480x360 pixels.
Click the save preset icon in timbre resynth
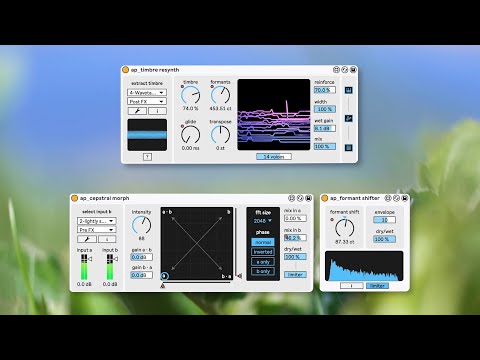click(353, 70)
